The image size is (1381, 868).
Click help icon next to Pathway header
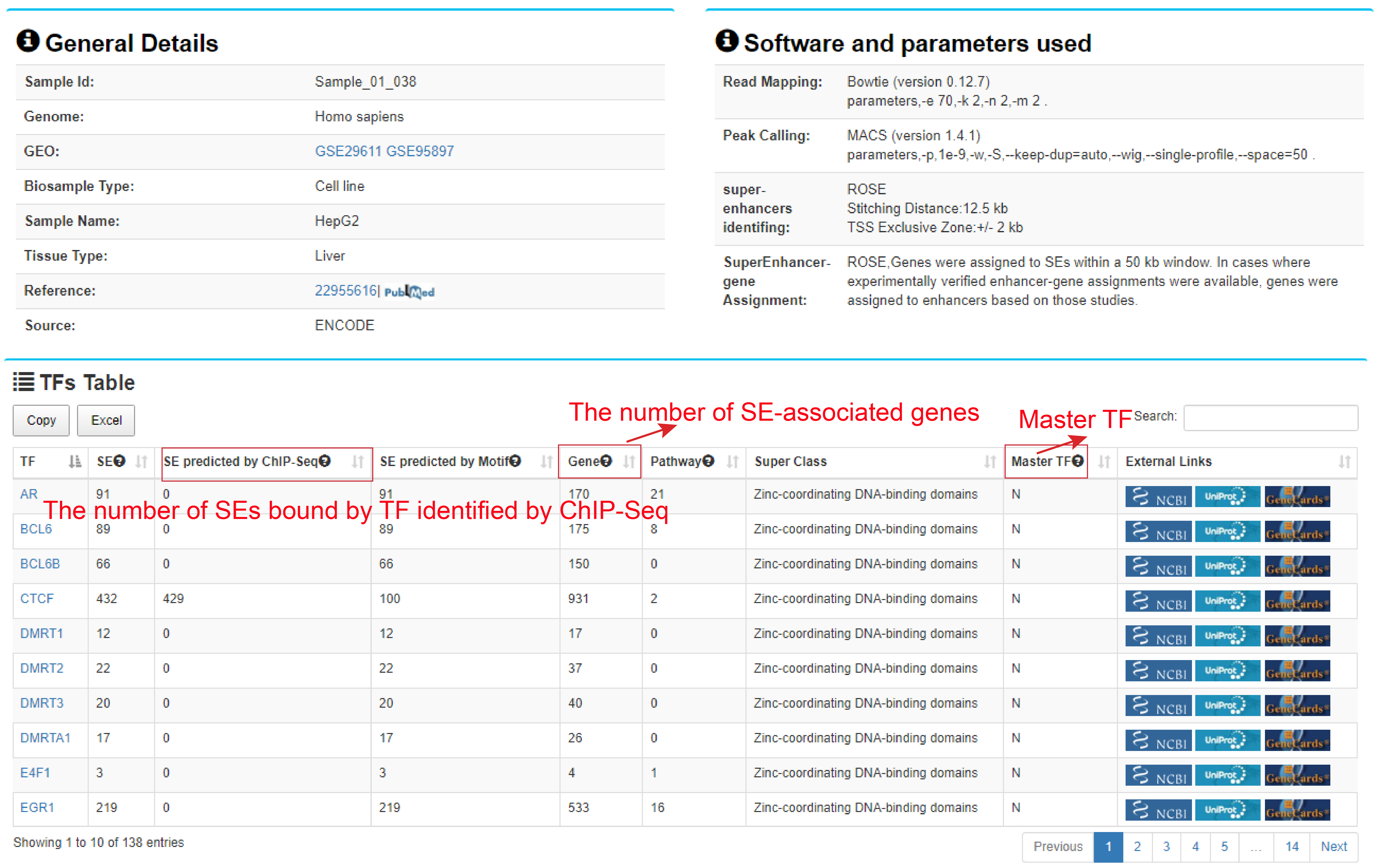pos(708,461)
